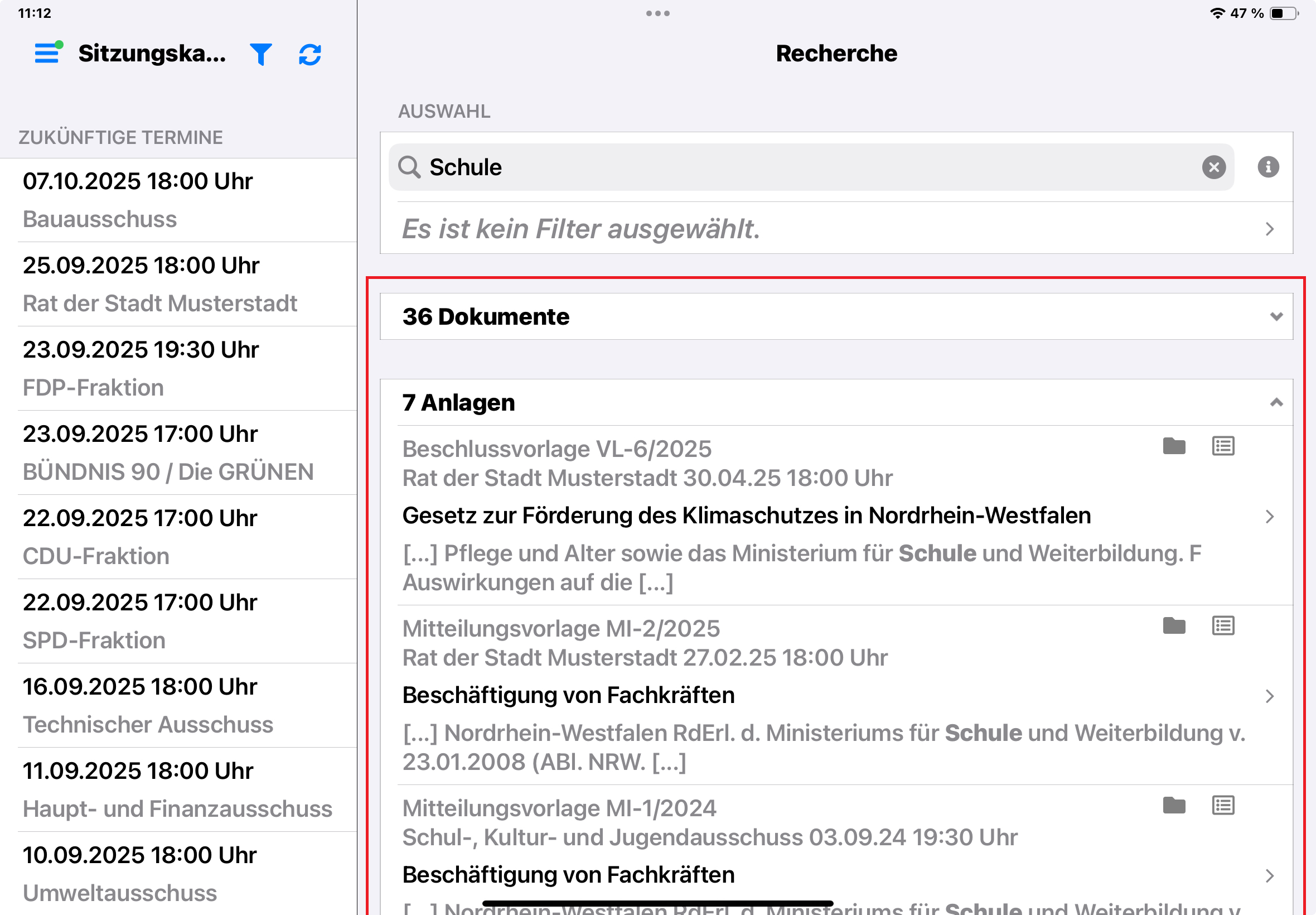
Task: Select the Technischer Ausschuss meeting entry
Action: pyautogui.click(x=178, y=705)
